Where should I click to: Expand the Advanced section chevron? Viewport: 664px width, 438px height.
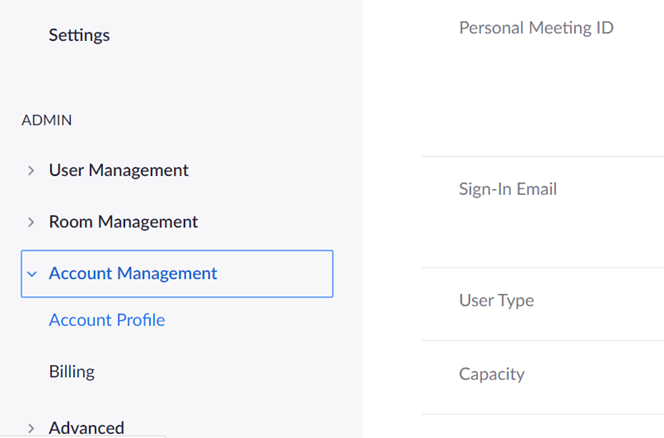tap(31, 428)
